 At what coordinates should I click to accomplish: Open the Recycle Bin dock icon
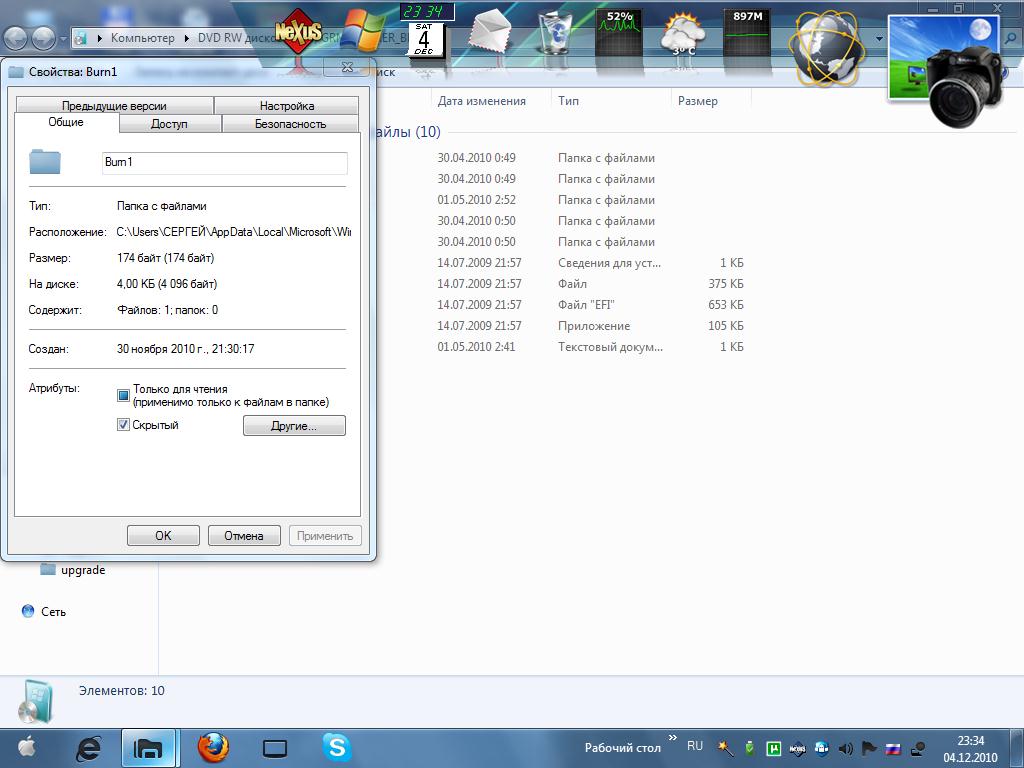pyautogui.click(x=555, y=31)
